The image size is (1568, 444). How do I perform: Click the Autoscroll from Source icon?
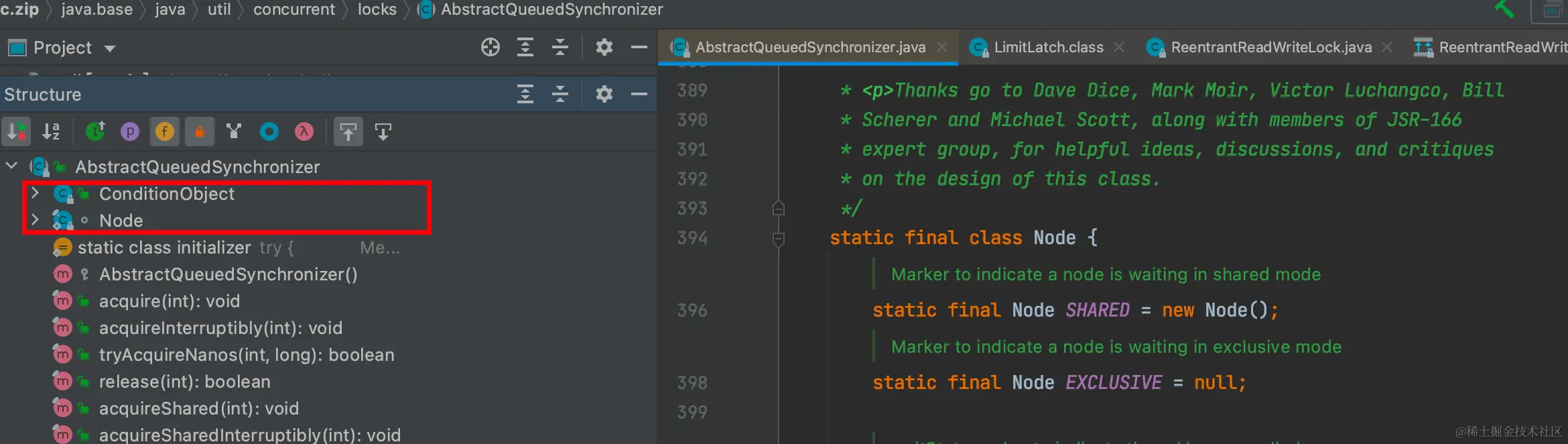click(x=383, y=131)
